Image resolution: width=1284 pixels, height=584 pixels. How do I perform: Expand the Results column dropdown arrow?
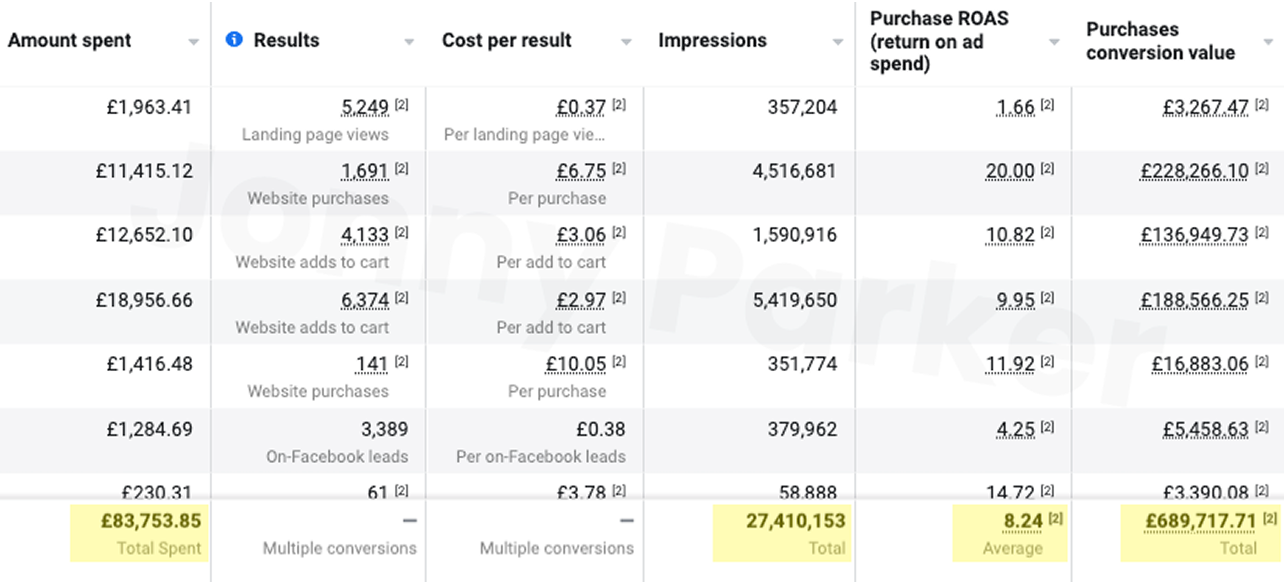pyautogui.click(x=409, y=42)
